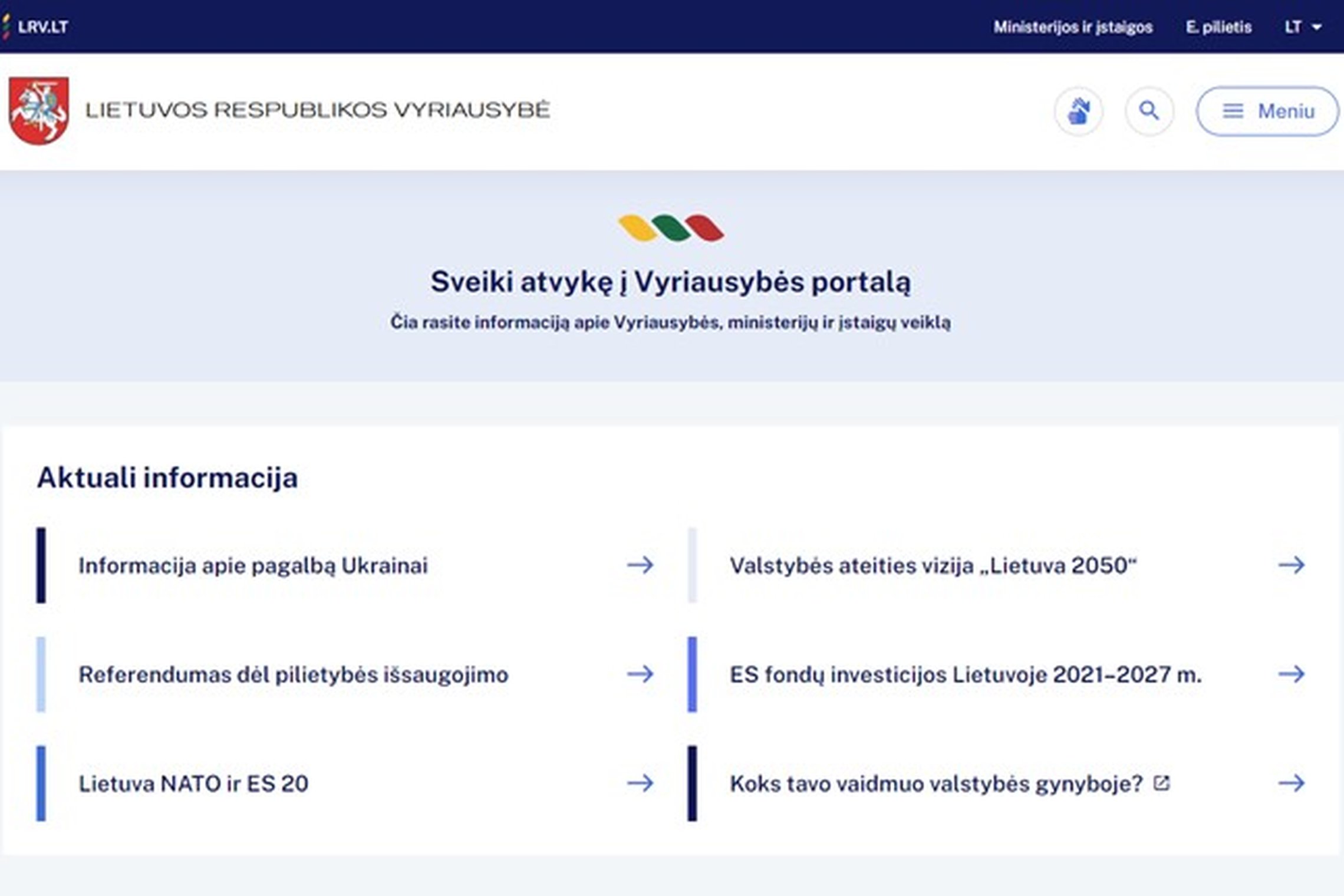Open Lietuva NATO ir ES 20

click(x=193, y=783)
